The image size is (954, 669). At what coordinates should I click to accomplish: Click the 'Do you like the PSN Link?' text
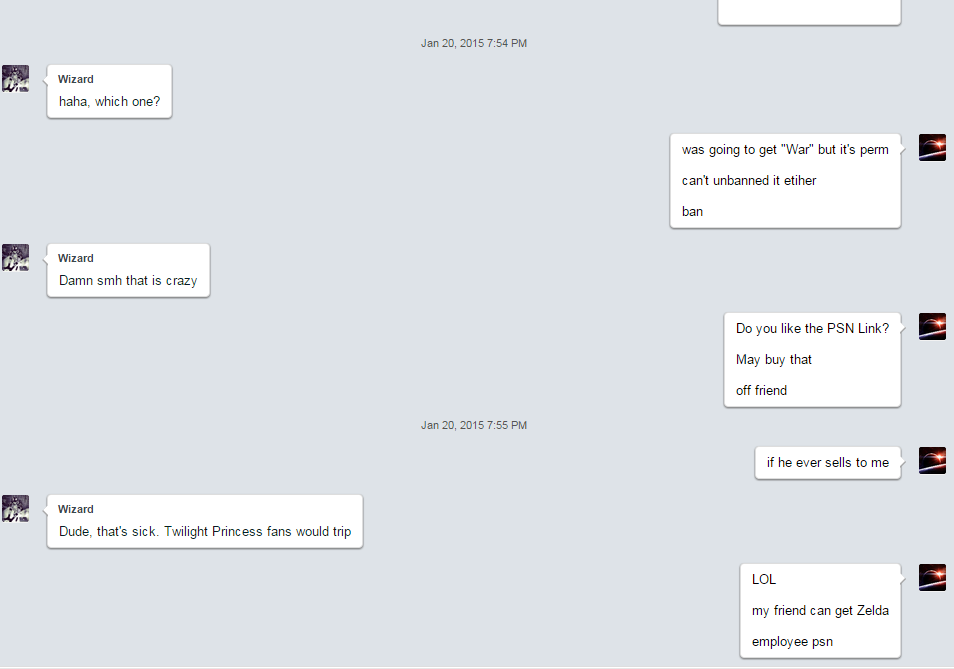tap(812, 328)
